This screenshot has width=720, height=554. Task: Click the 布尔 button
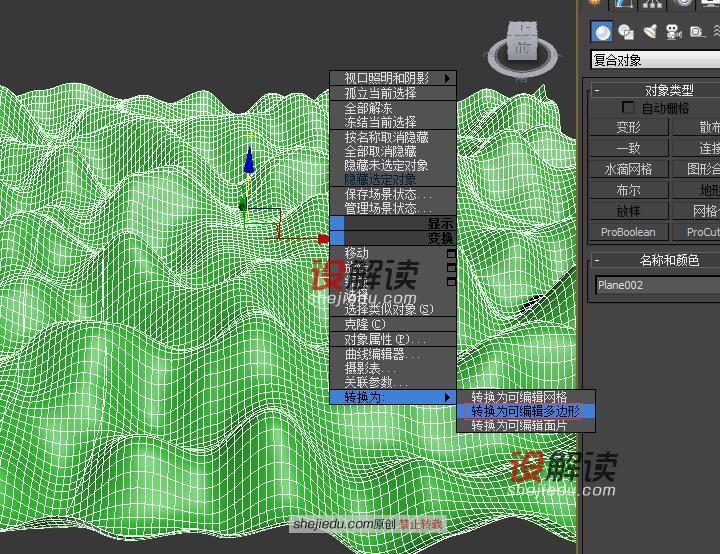pyautogui.click(x=628, y=190)
